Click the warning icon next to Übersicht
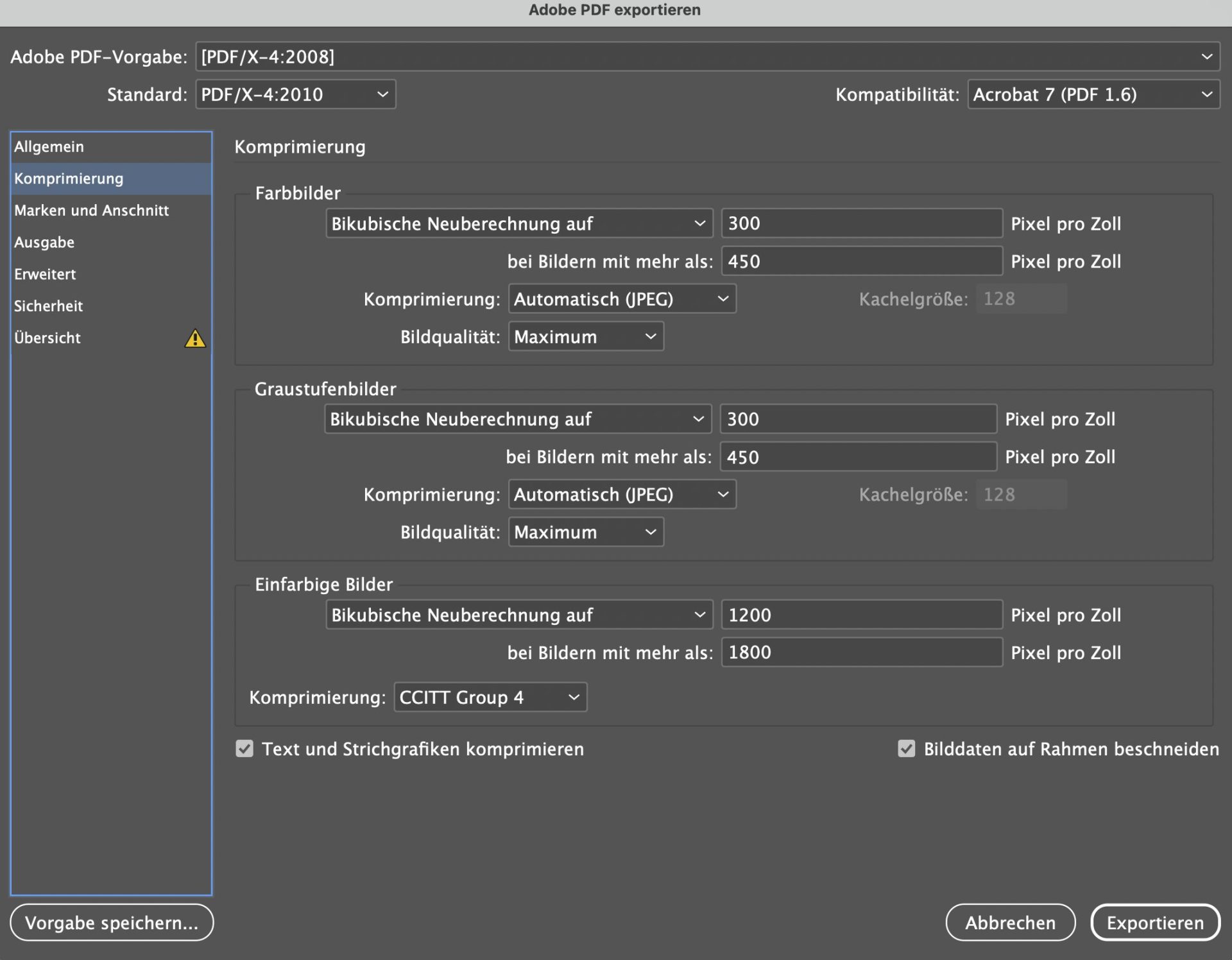The image size is (1232, 960). pos(195,338)
